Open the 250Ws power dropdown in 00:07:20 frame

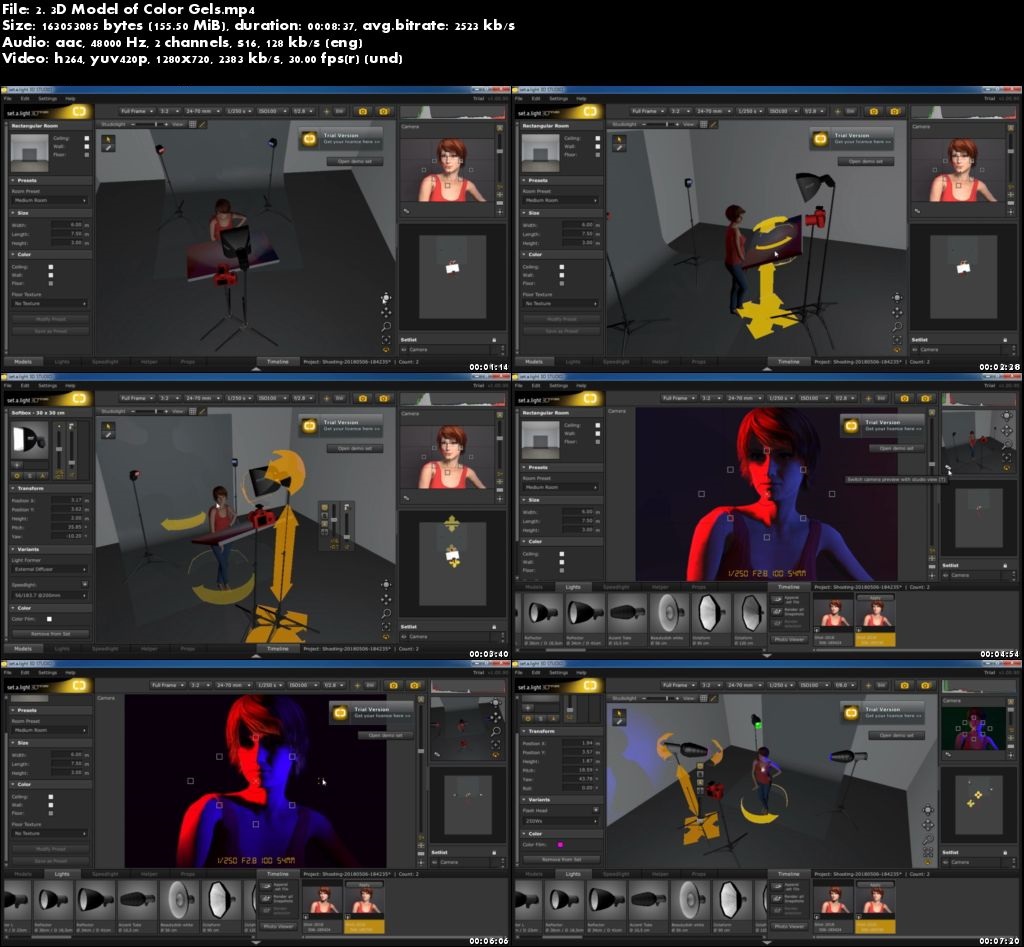click(560, 821)
